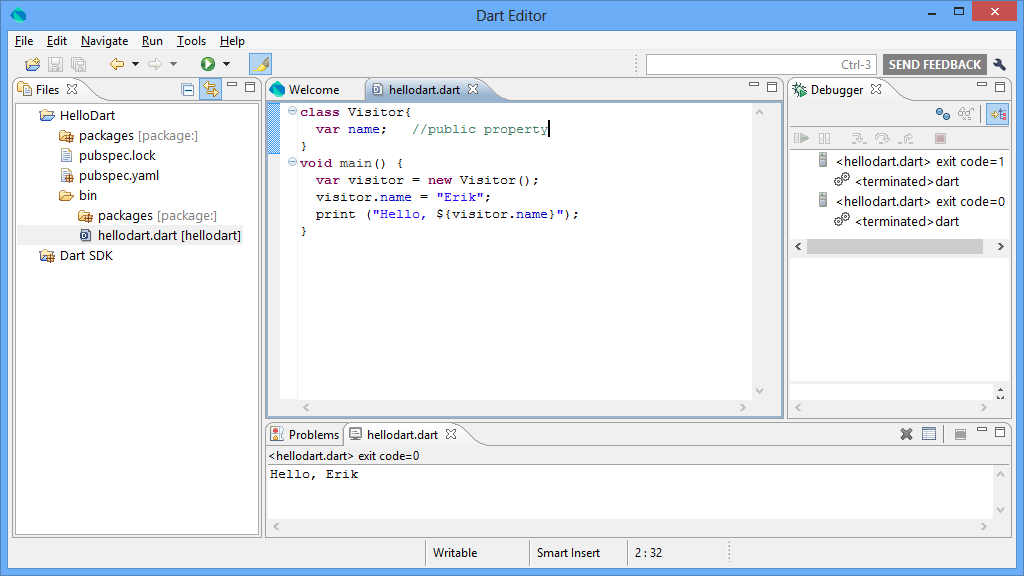Run the app with green play button
This screenshot has width=1024, height=576.
click(208, 64)
